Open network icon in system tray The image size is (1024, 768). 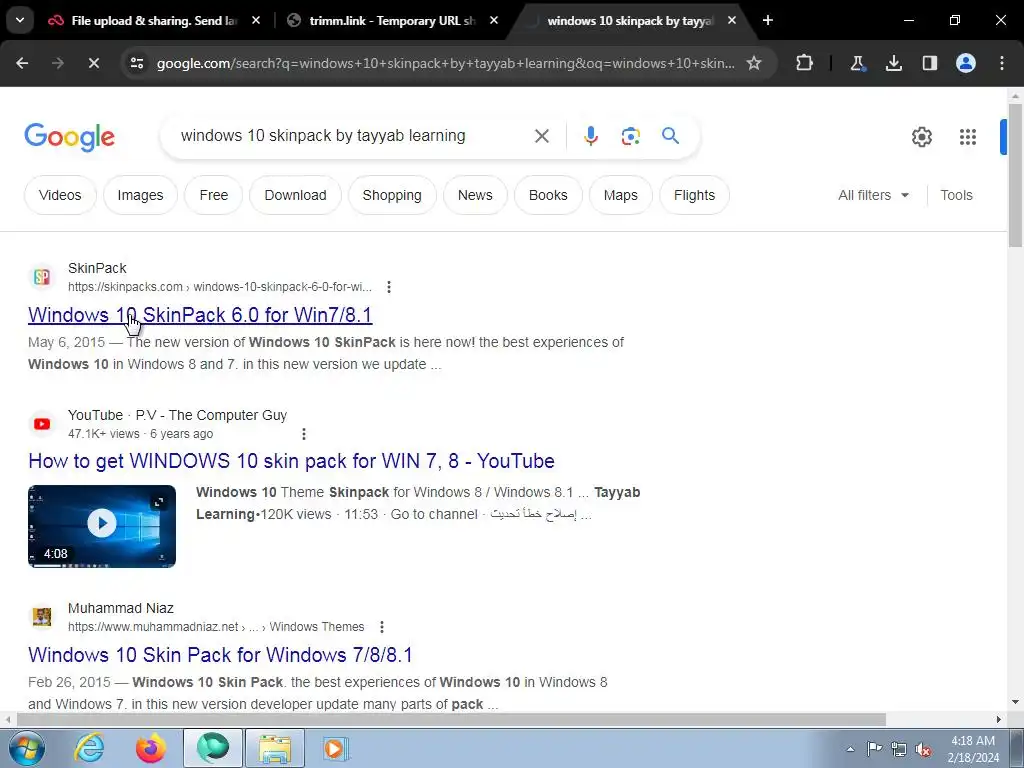tap(899, 749)
